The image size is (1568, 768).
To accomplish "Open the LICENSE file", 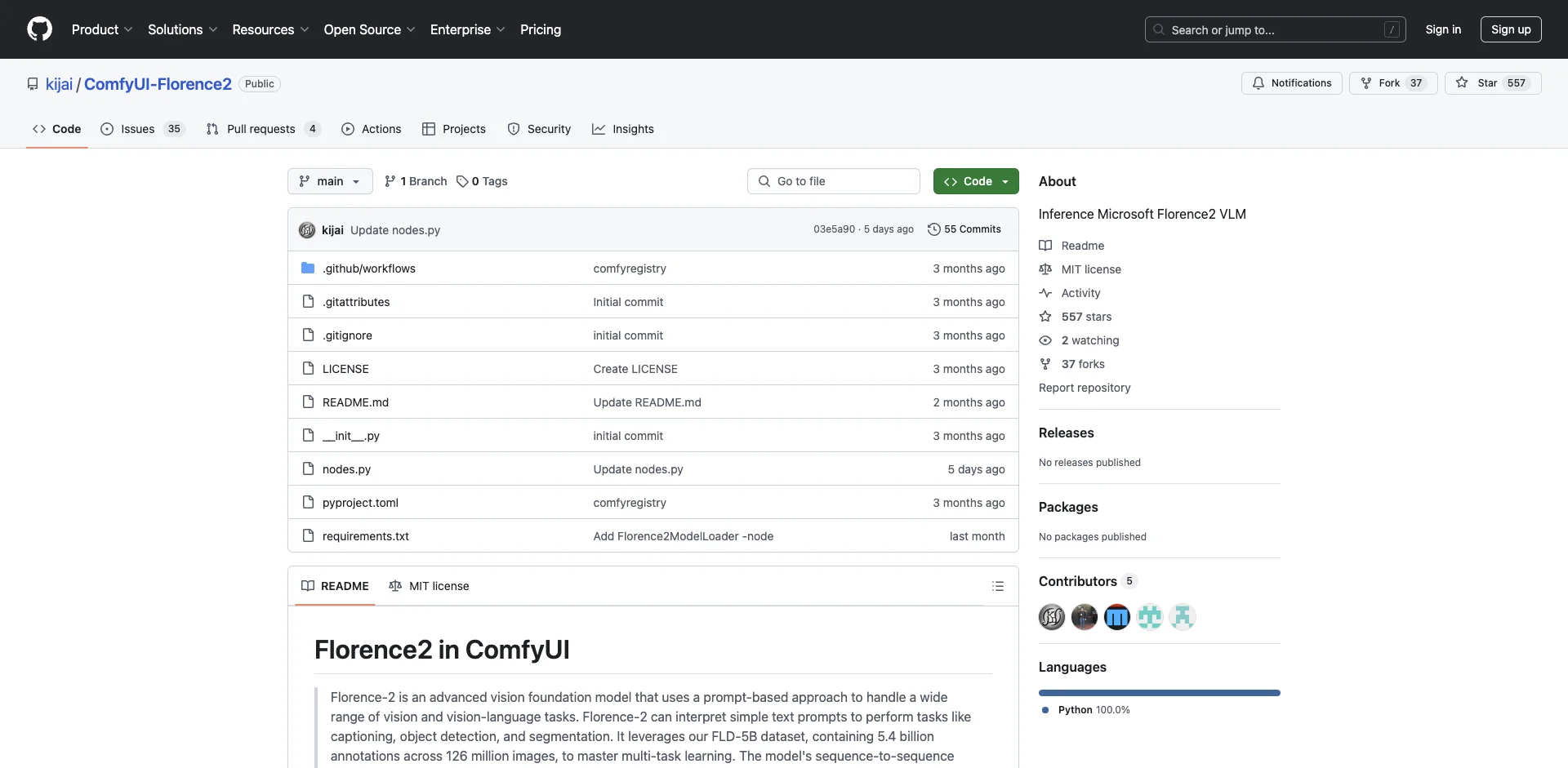I will 345,369.
